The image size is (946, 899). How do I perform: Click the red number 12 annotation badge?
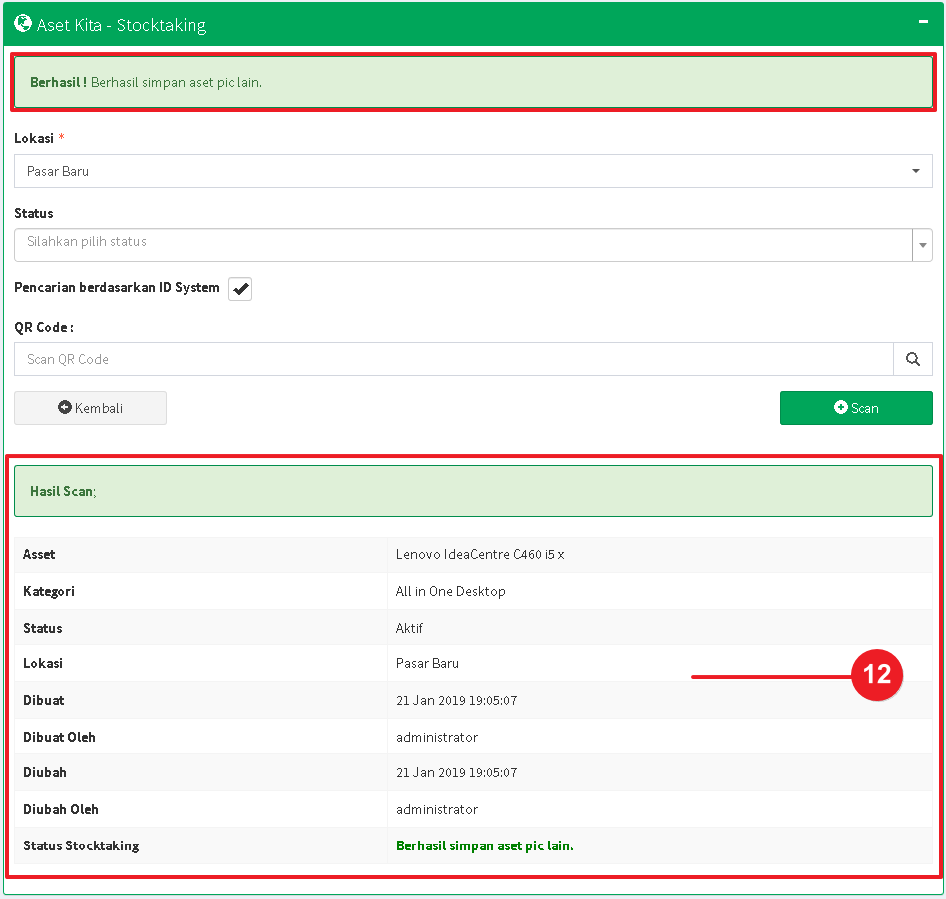click(876, 676)
